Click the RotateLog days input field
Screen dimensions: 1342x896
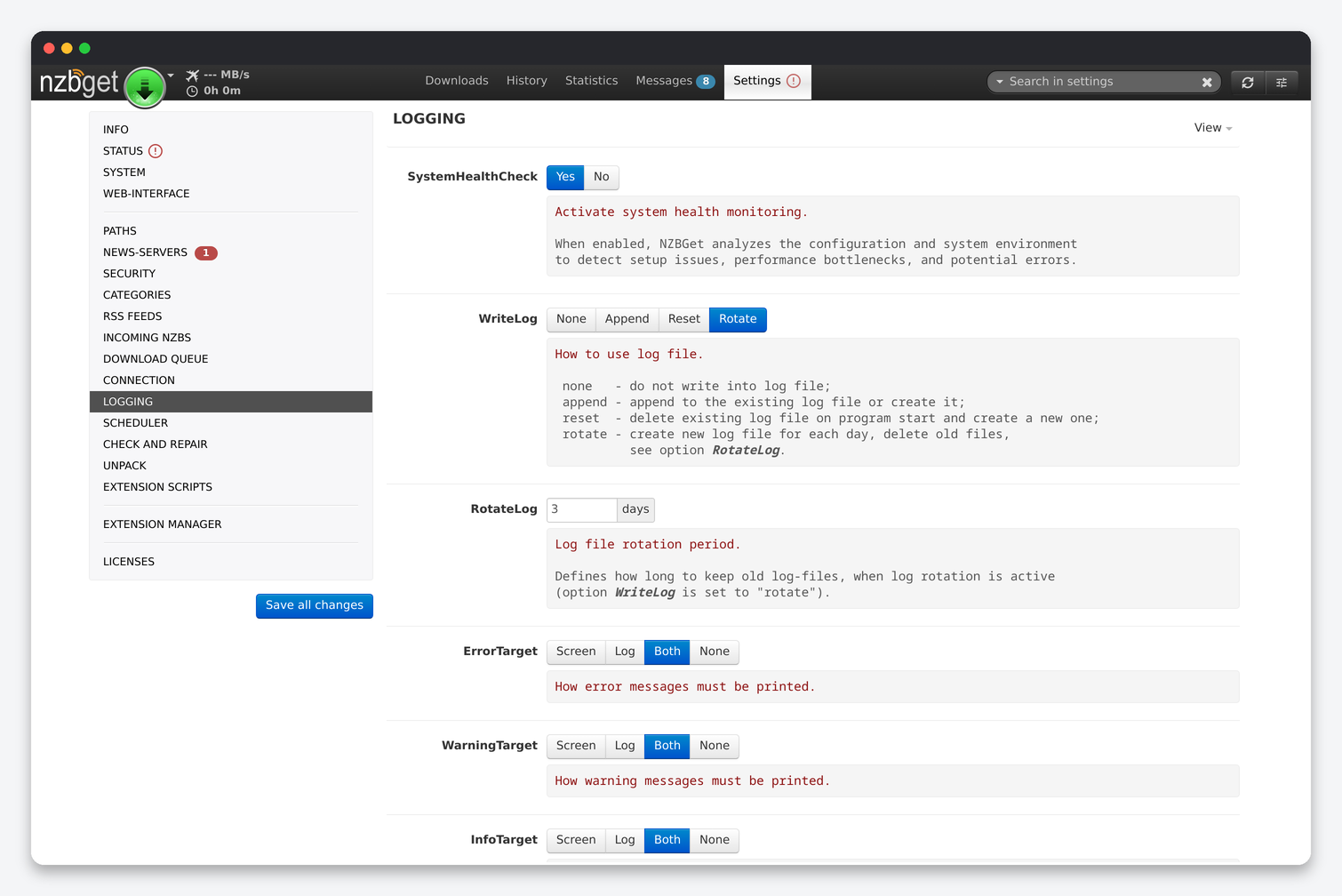(x=582, y=509)
